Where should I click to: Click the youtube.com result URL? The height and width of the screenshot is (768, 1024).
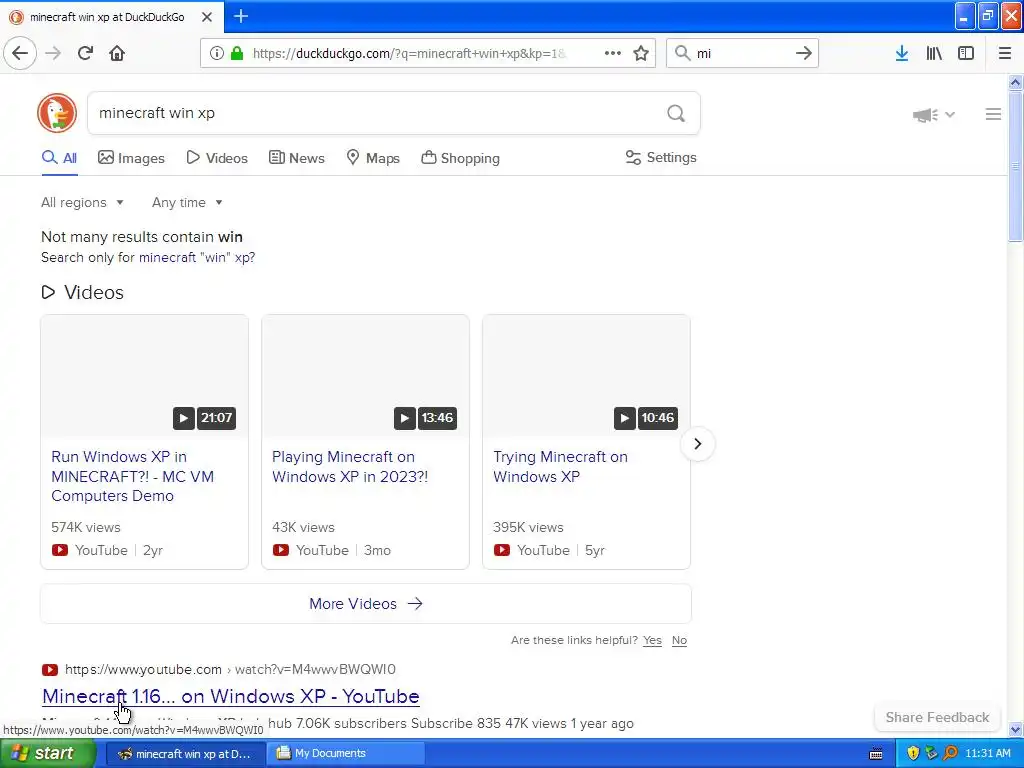coord(230,669)
